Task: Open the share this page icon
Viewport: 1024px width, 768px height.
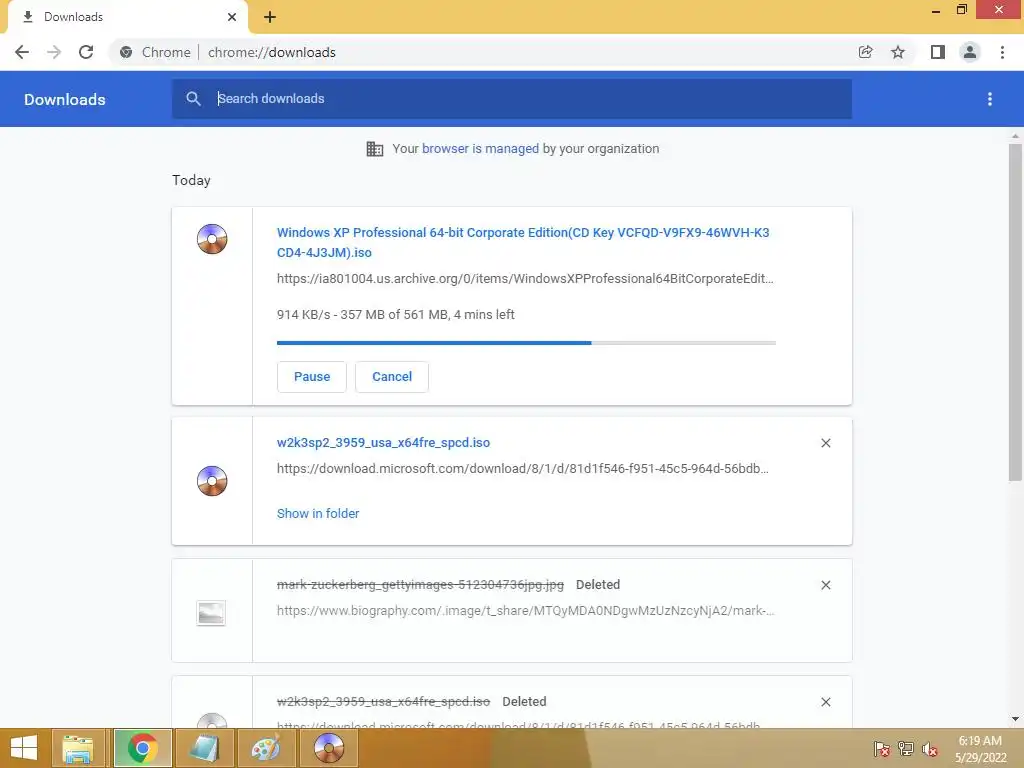Action: [x=865, y=52]
